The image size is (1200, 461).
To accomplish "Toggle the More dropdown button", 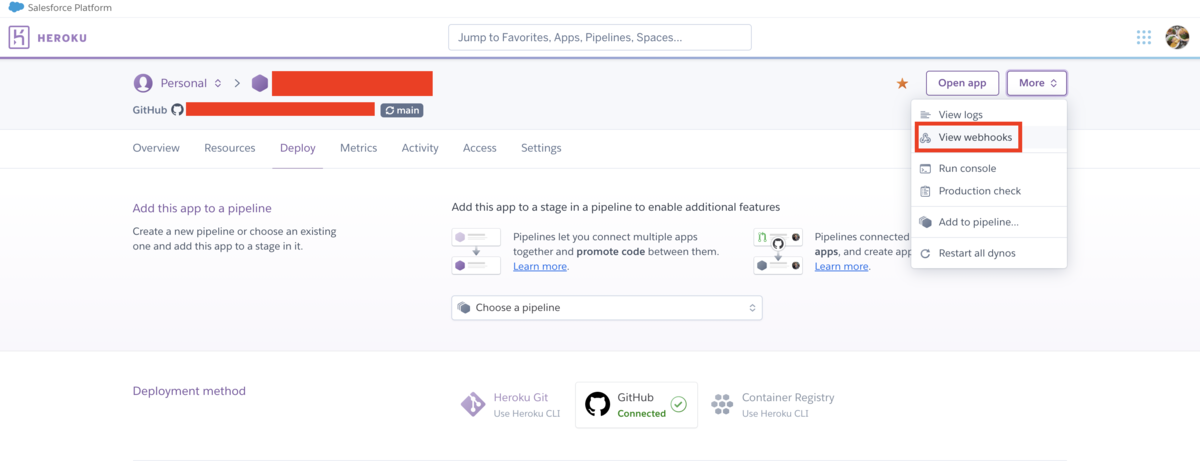I will click(1037, 83).
